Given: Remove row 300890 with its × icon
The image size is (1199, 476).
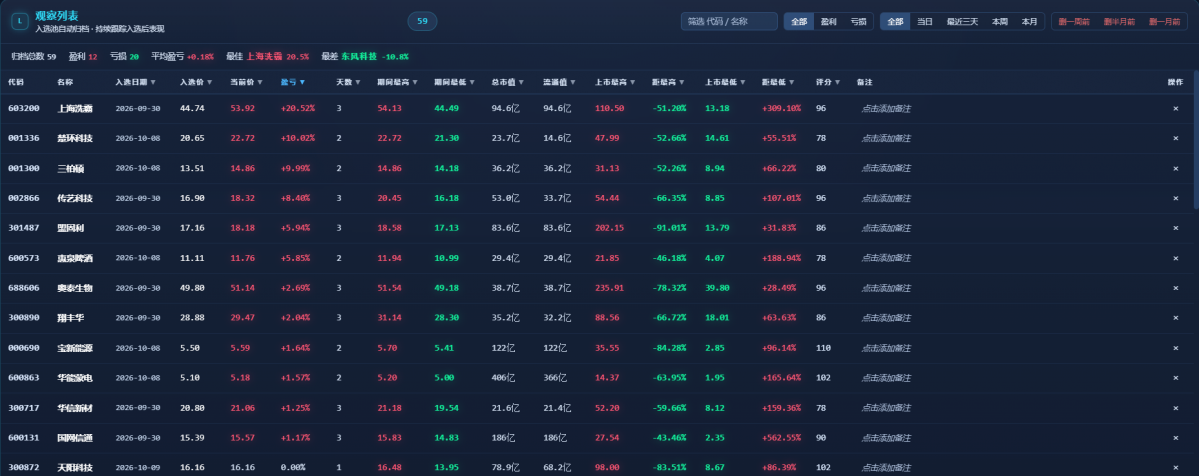Looking at the screenshot, I should 1175,318.
